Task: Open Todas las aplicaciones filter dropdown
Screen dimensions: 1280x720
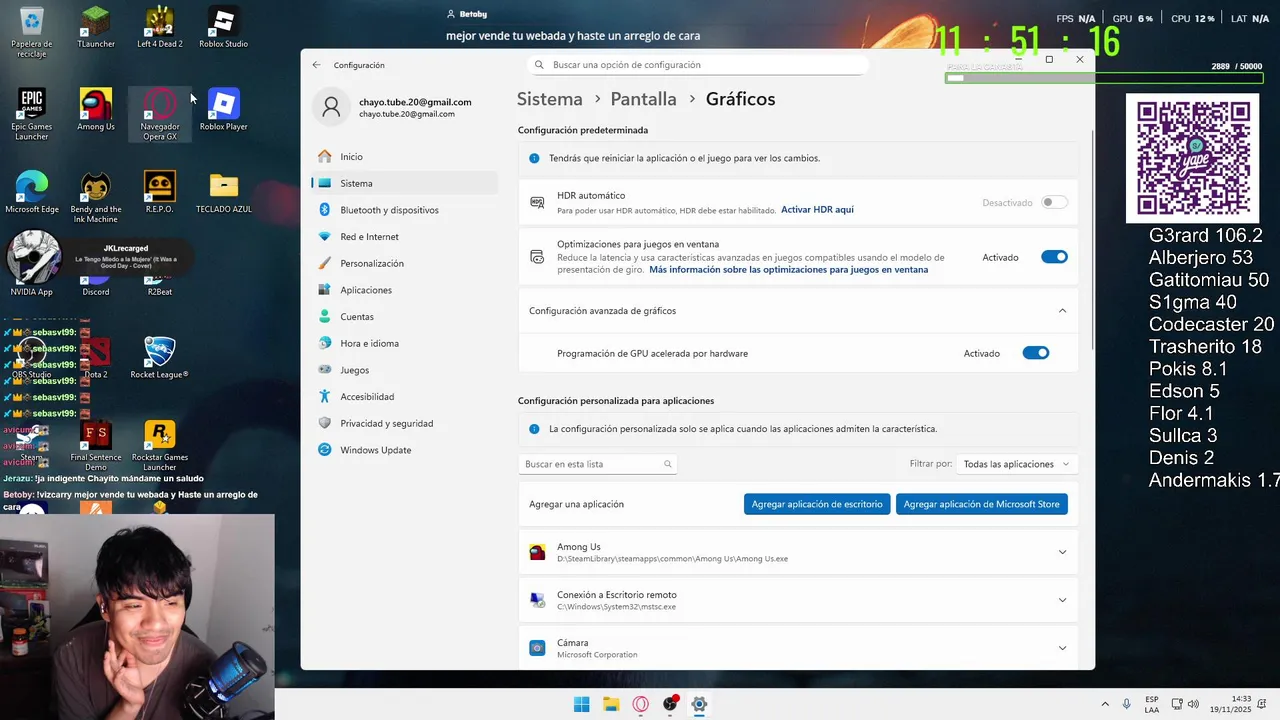Action: coord(1016,464)
